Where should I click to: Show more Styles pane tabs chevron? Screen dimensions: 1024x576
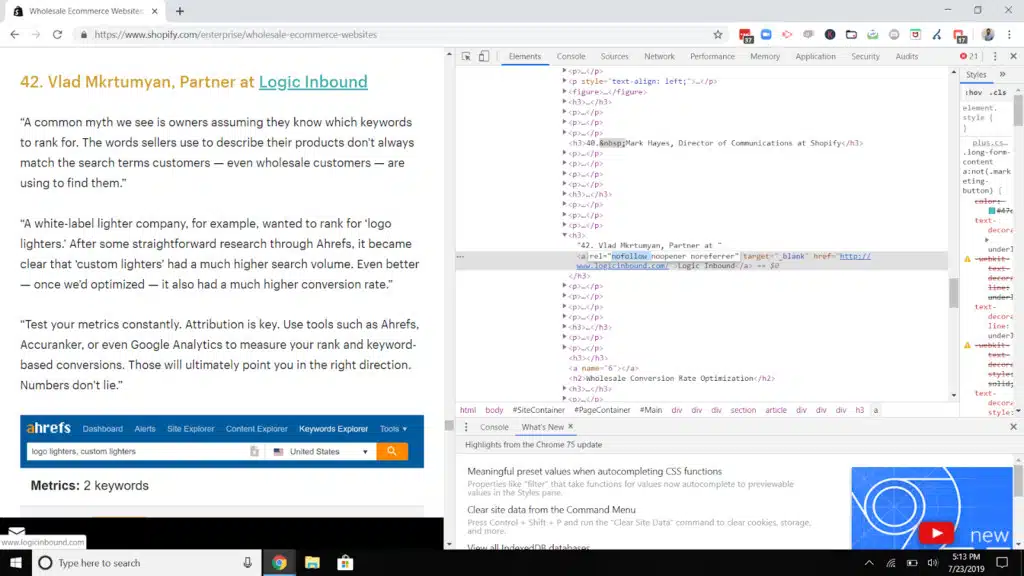pos(1001,75)
